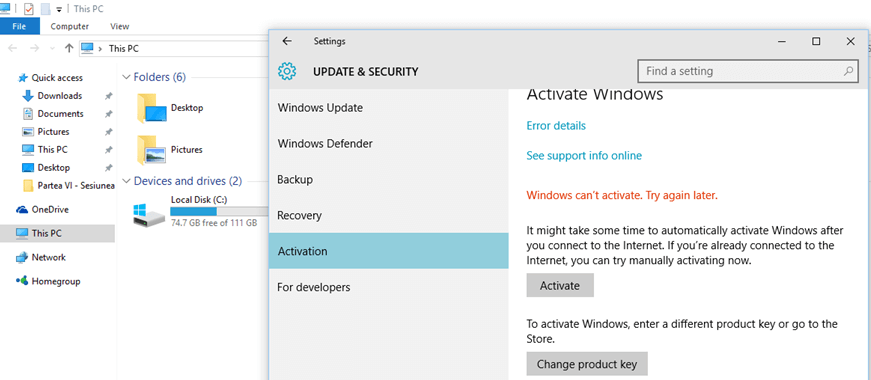
Task: Open Pictures in the navigation pane
Action: [x=53, y=132]
